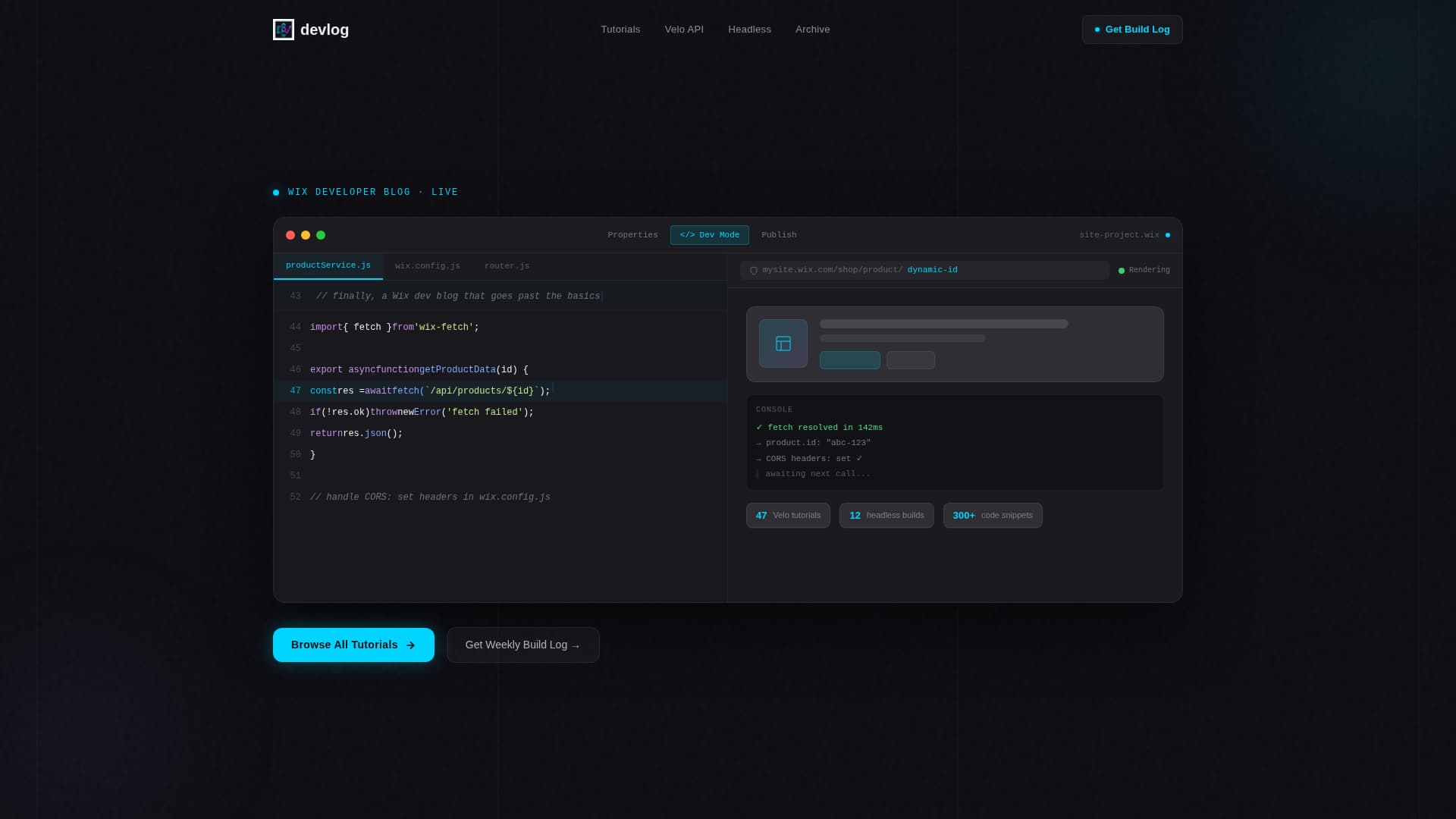Viewport: 1456px width, 819px height.
Task: Click the 47 Velo tutorials badge
Action: point(788,516)
